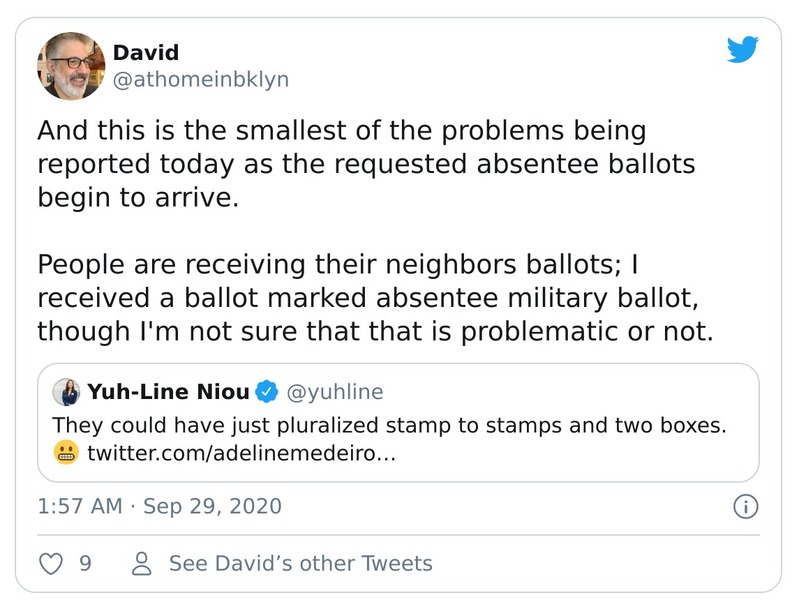Click the Twitter bird logo

click(x=742, y=49)
